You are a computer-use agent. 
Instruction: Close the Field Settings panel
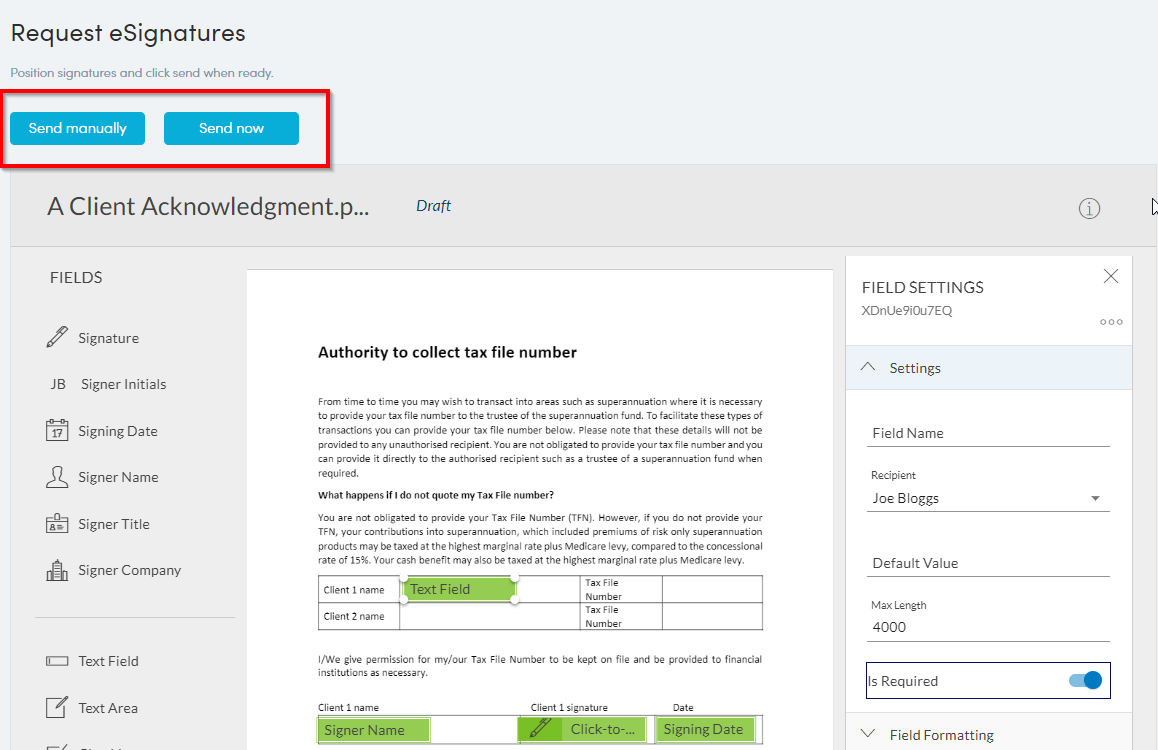coord(1111,276)
